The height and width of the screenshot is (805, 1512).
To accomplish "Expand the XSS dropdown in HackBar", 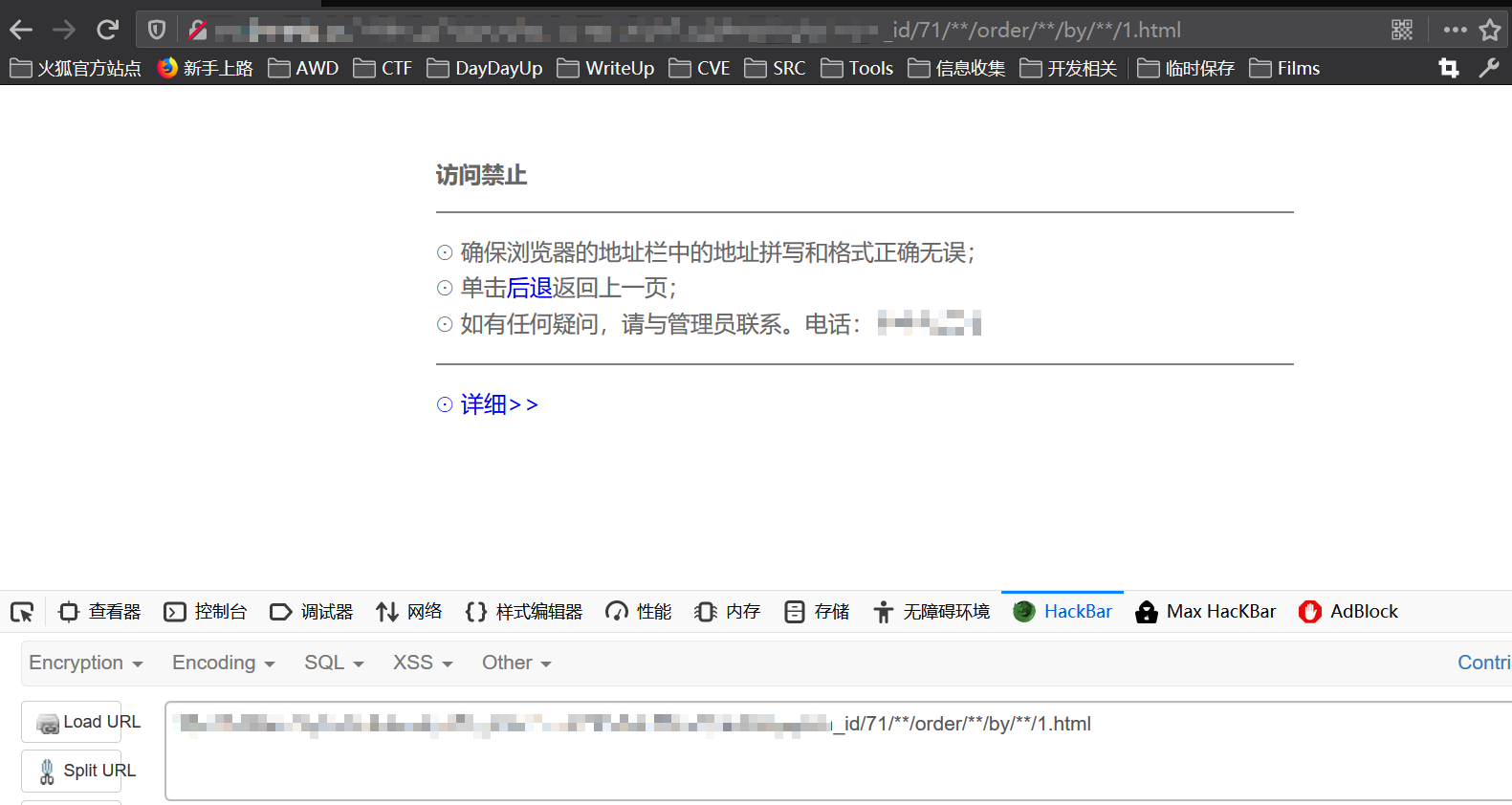I will [x=423, y=663].
